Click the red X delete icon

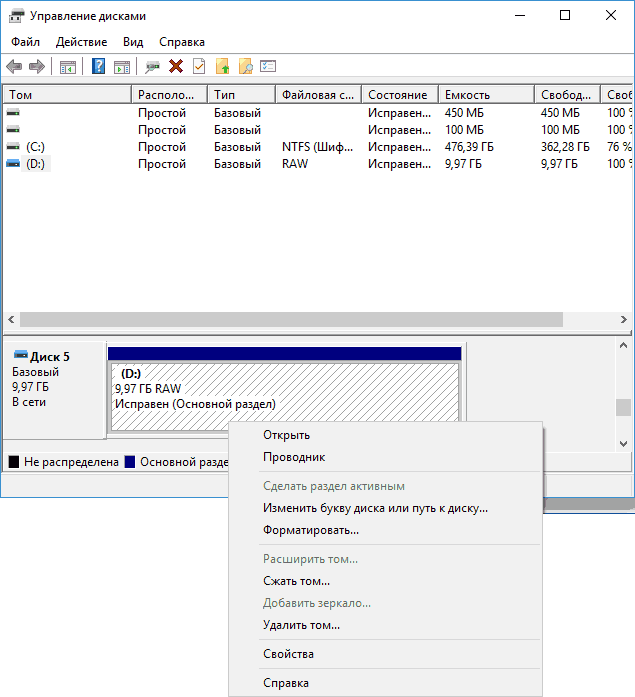(x=176, y=67)
